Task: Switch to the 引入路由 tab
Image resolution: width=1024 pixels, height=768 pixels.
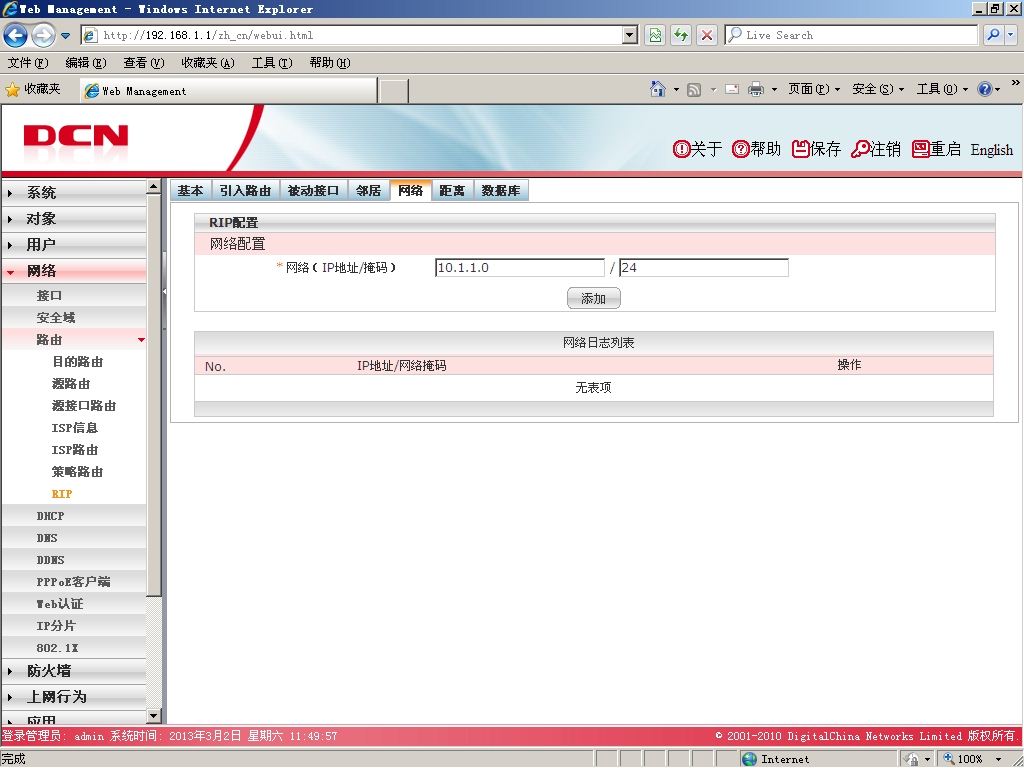Action: point(246,191)
